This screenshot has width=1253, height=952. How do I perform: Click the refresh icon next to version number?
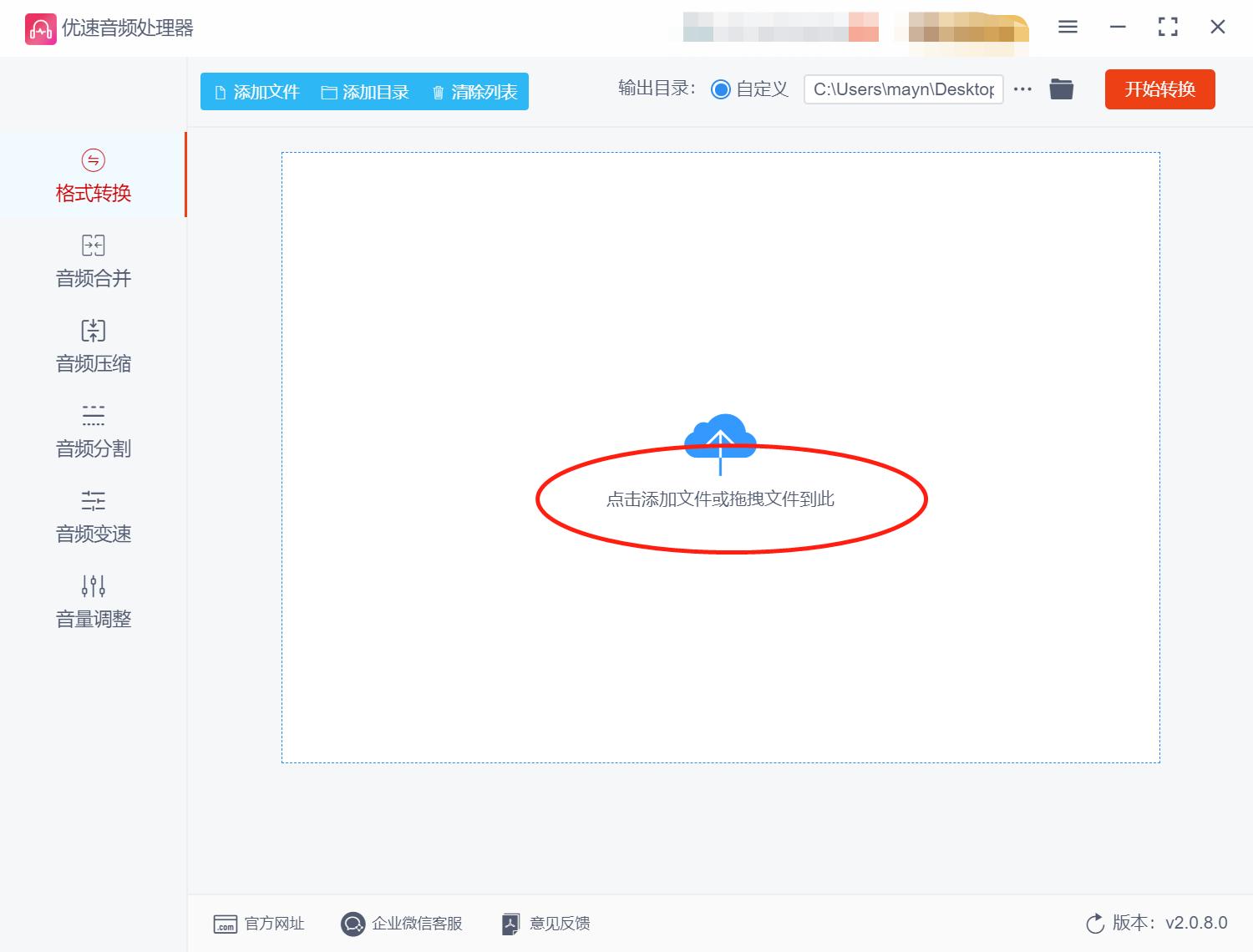click(x=1095, y=923)
